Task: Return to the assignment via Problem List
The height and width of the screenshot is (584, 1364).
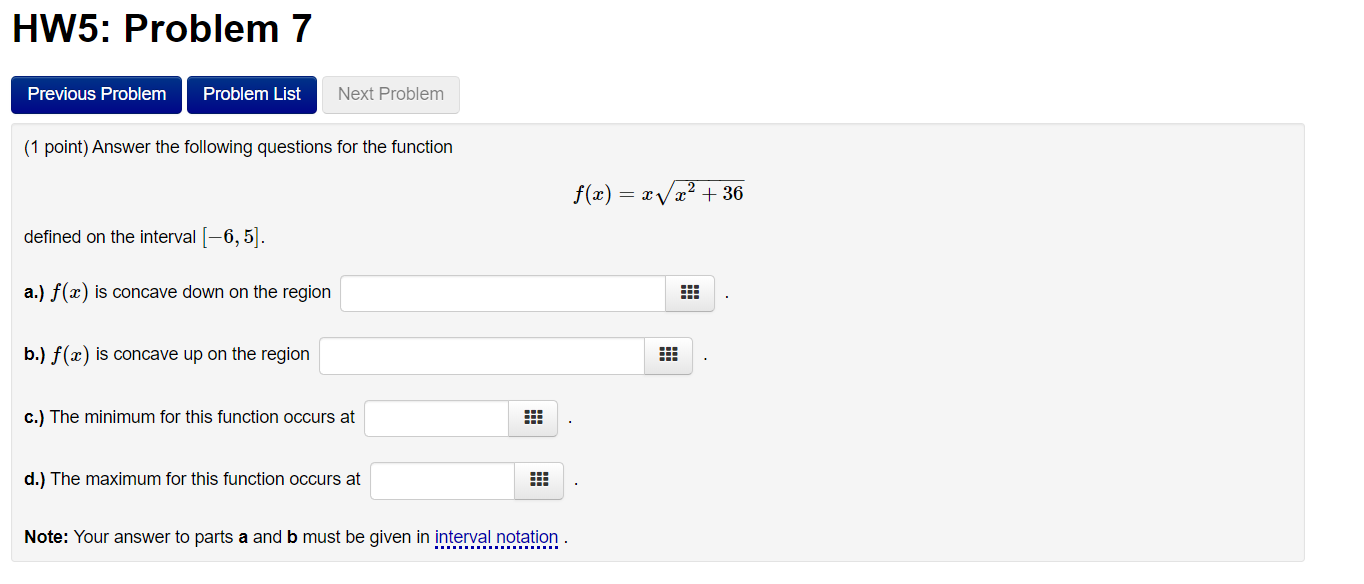Action: click(251, 94)
